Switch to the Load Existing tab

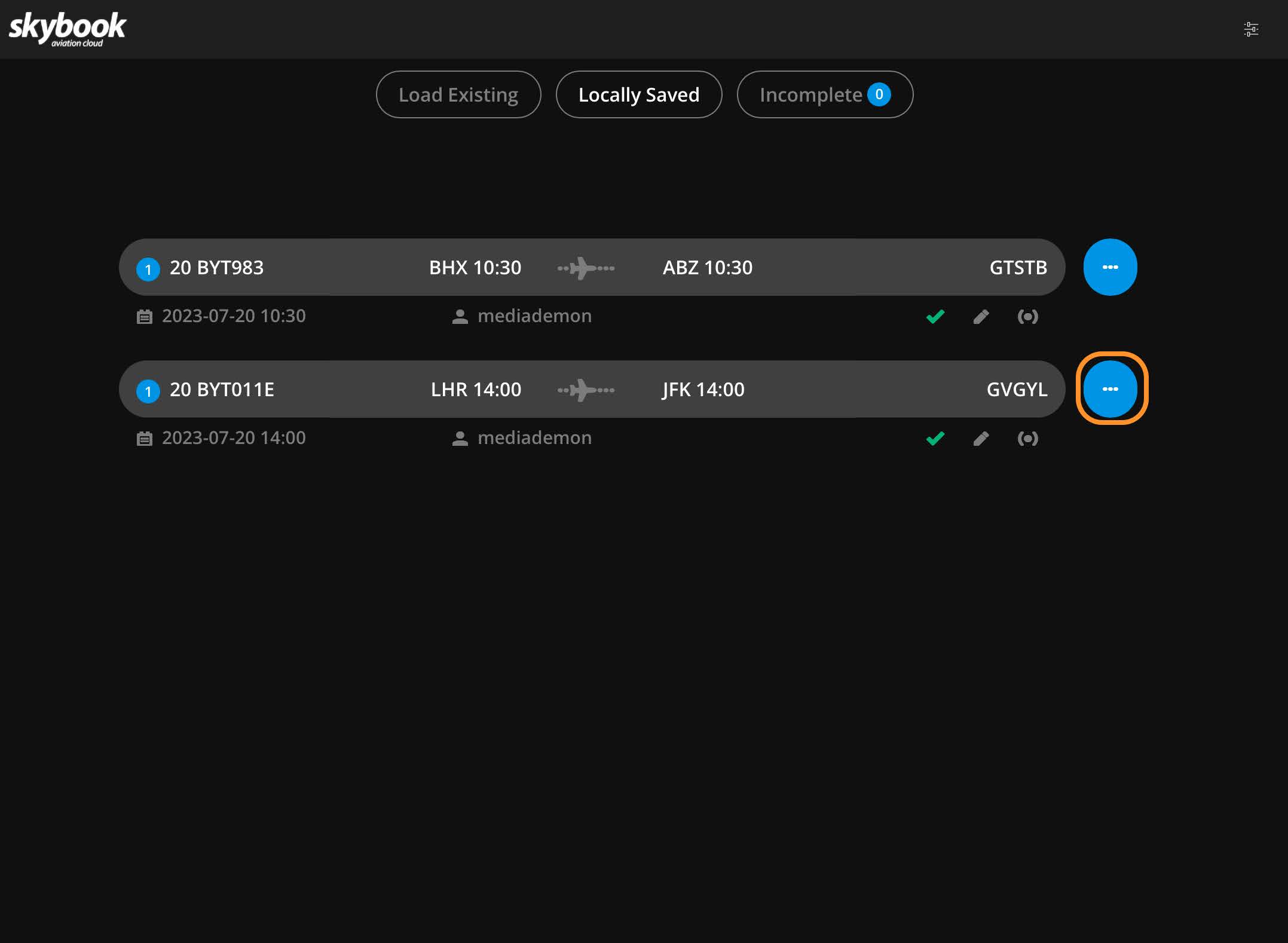(458, 94)
